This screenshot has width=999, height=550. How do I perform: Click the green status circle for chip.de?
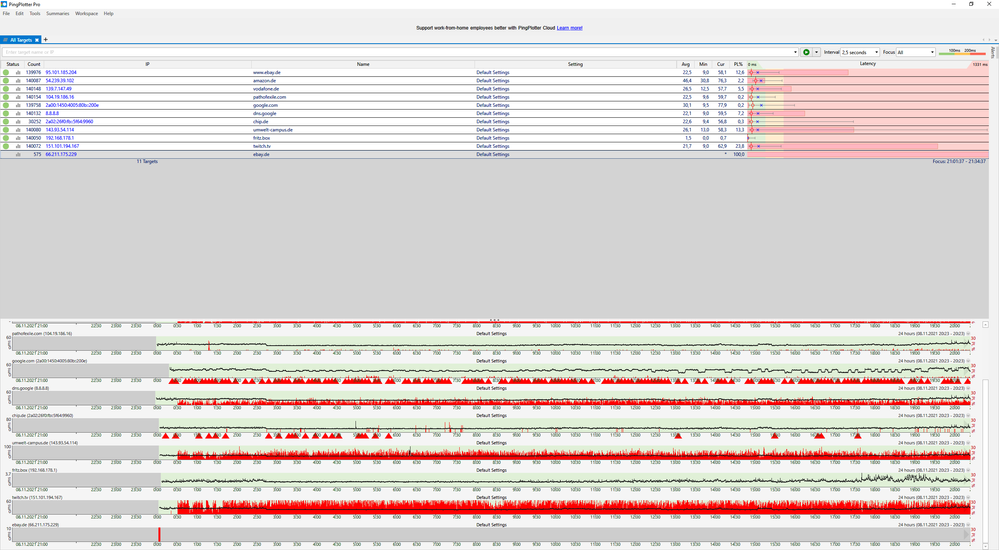[x=6, y=122]
